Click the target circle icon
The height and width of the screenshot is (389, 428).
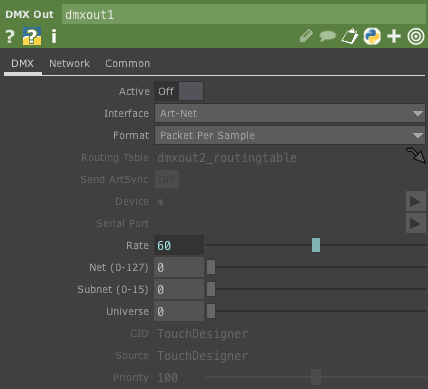pos(416,36)
